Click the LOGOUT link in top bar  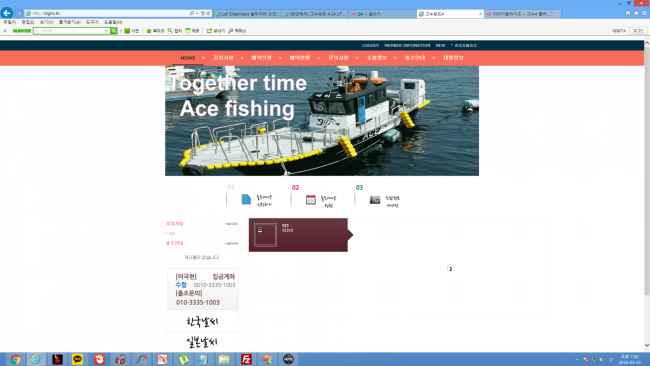click(370, 46)
